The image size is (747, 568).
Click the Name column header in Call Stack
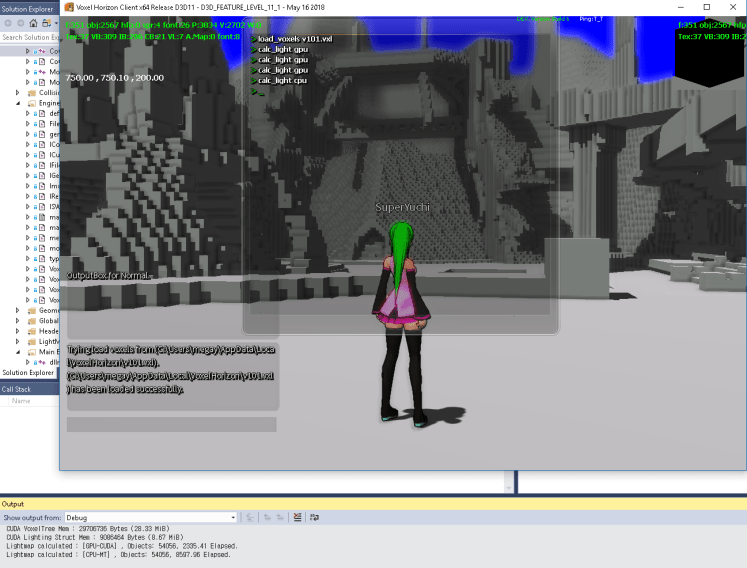[x=21, y=401]
